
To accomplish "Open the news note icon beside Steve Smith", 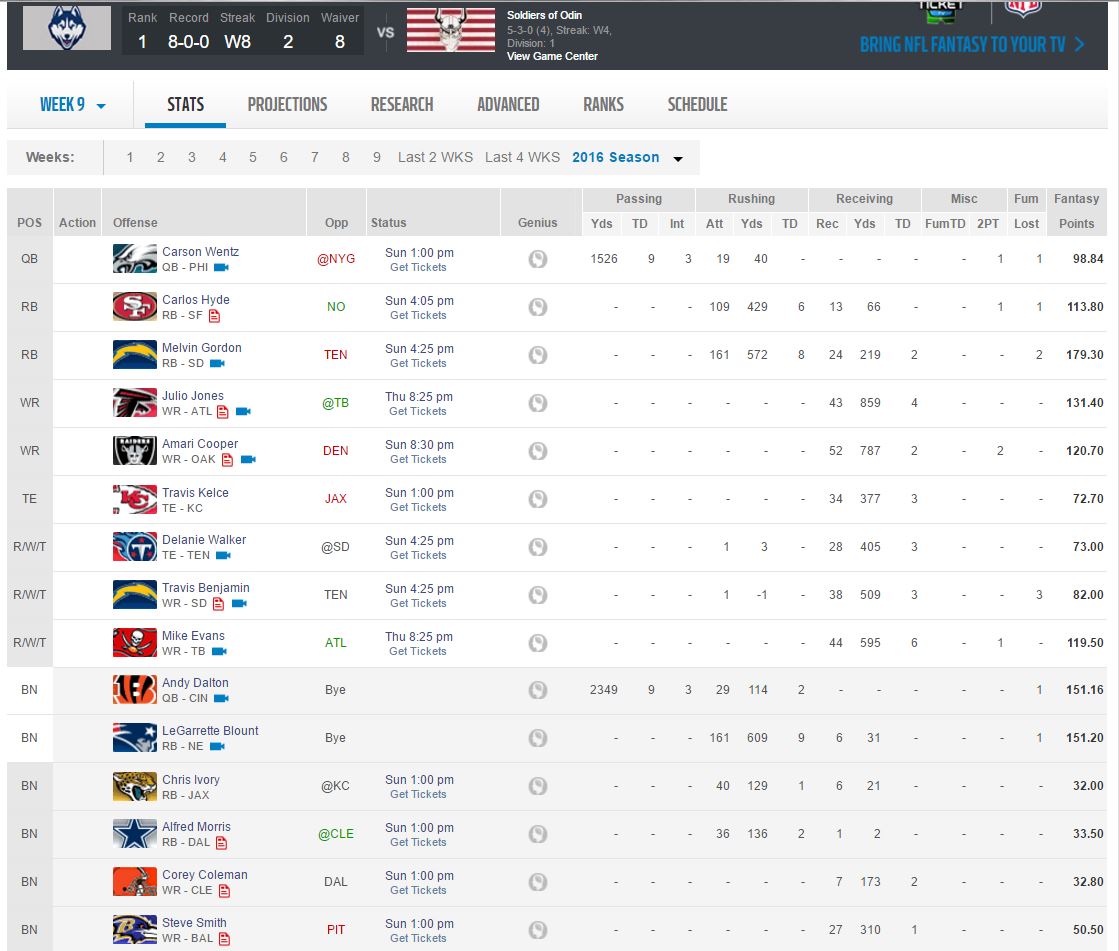I will [x=224, y=939].
